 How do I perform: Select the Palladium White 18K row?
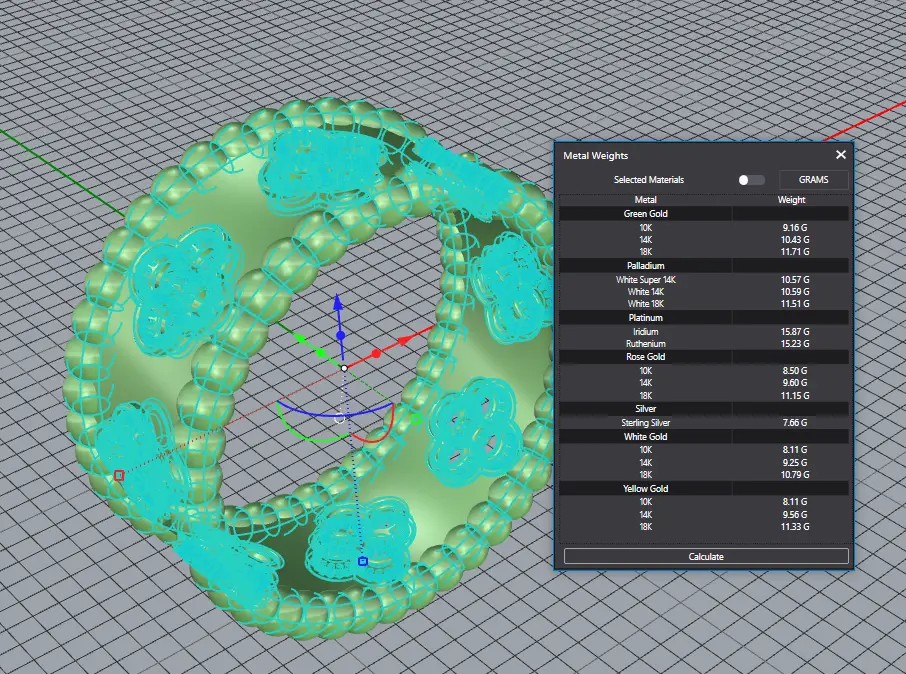click(x=703, y=303)
